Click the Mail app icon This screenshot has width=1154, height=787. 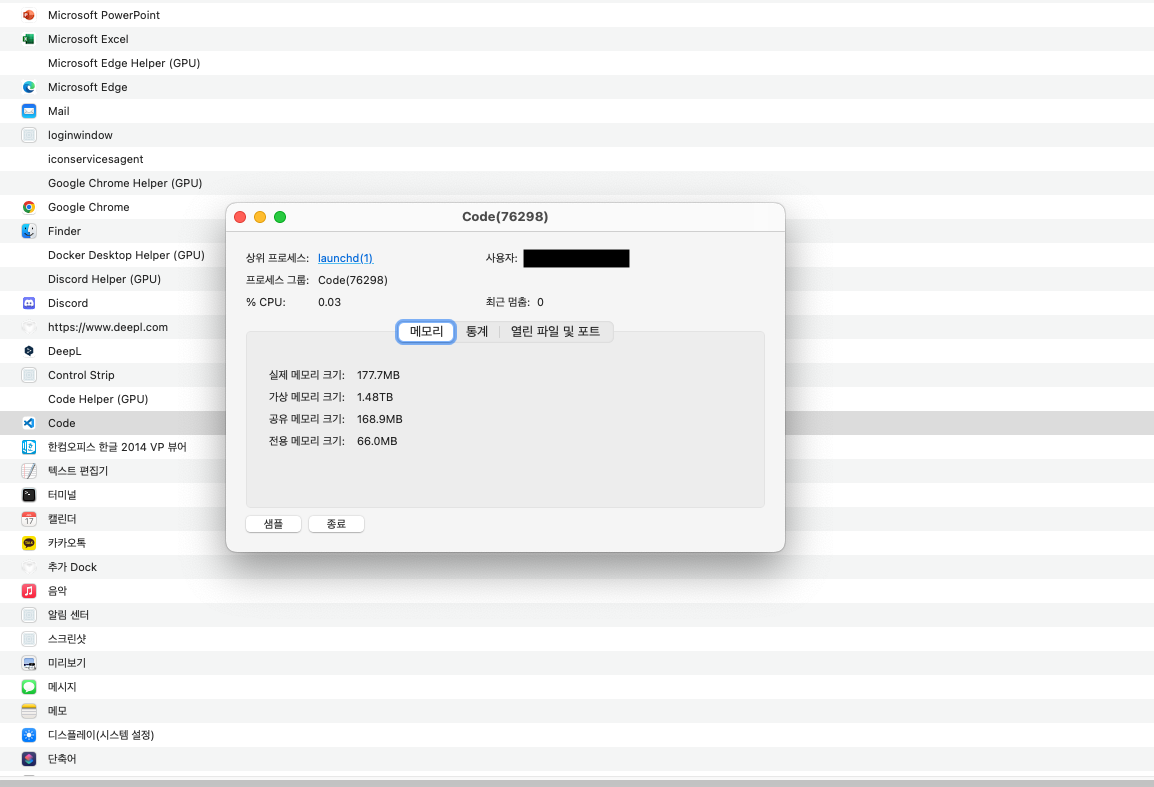[29, 111]
